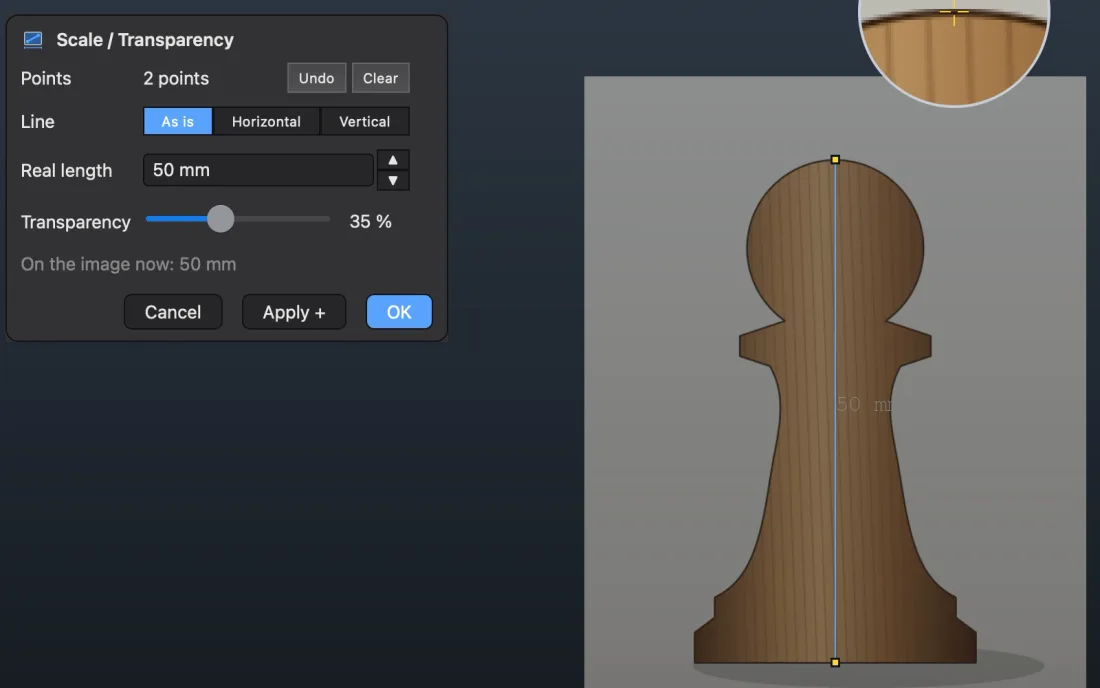This screenshot has width=1100, height=688.
Task: Select the top yellow scale point handle
Action: (x=835, y=160)
